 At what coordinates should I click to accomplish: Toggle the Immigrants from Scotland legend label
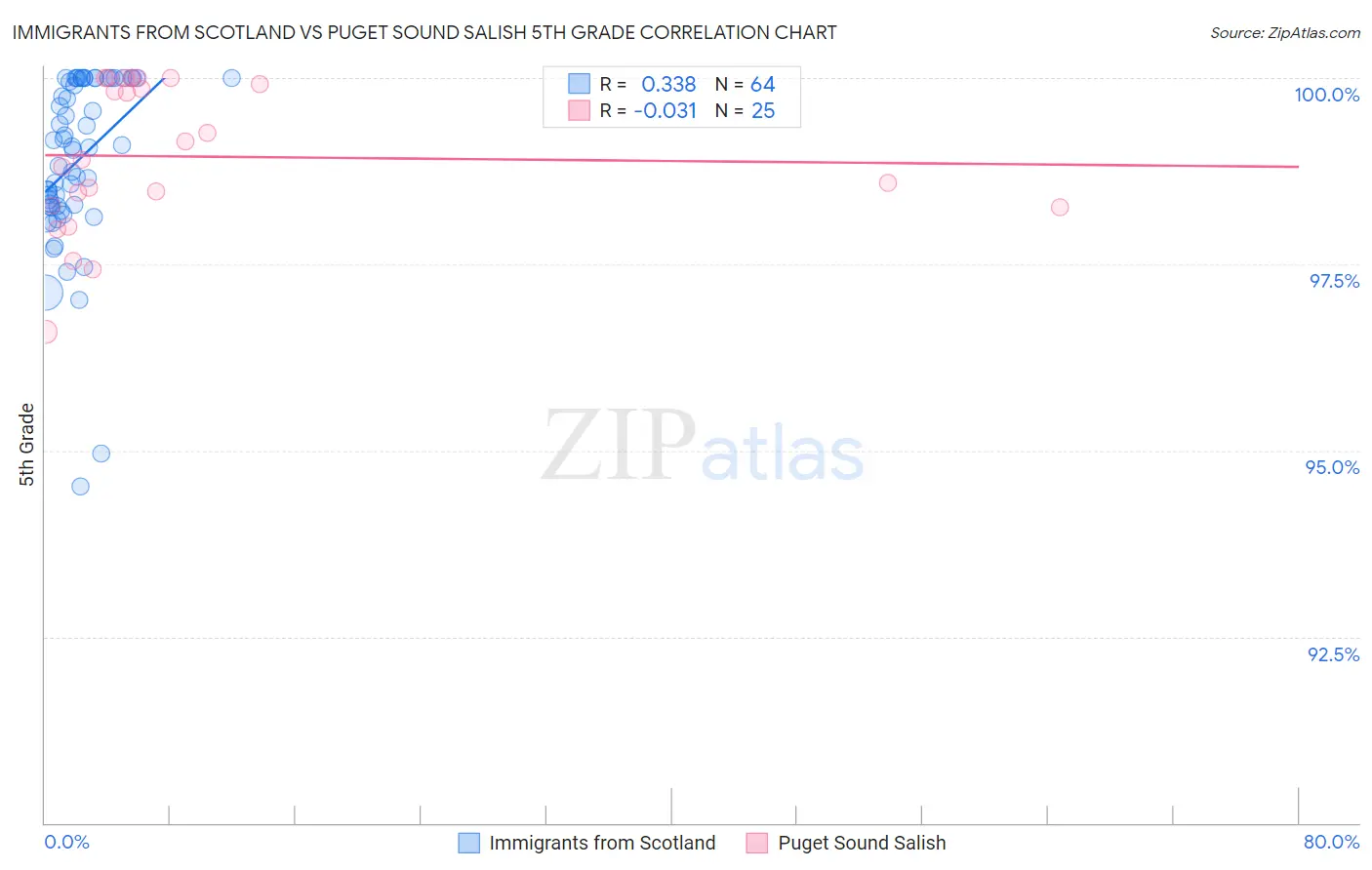(x=602, y=844)
